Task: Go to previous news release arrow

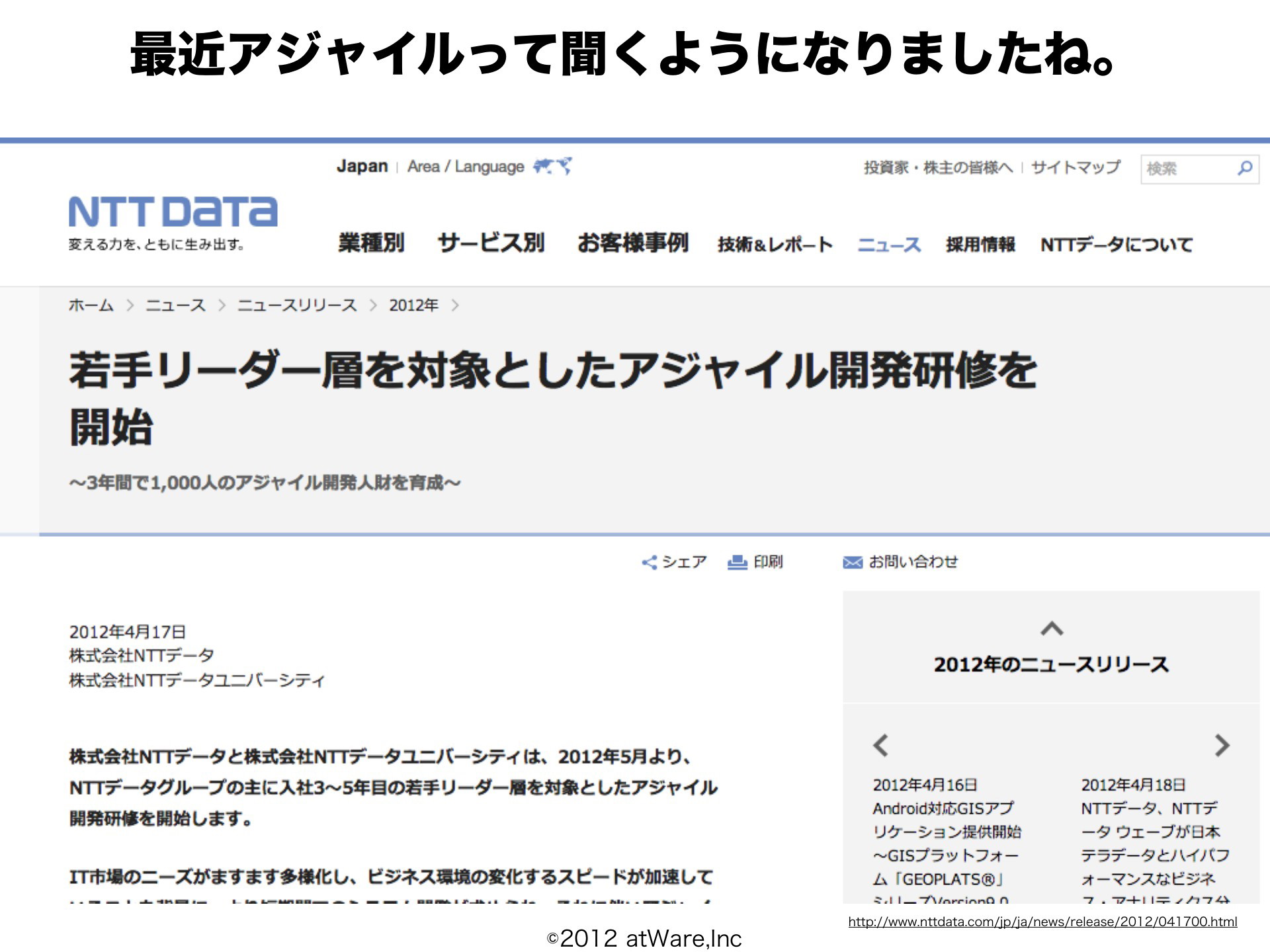Action: pos(880,745)
